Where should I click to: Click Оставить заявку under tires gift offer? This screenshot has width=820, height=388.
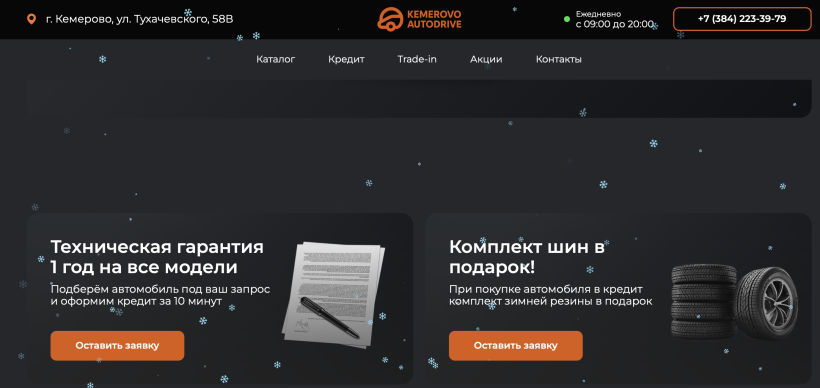pos(516,346)
